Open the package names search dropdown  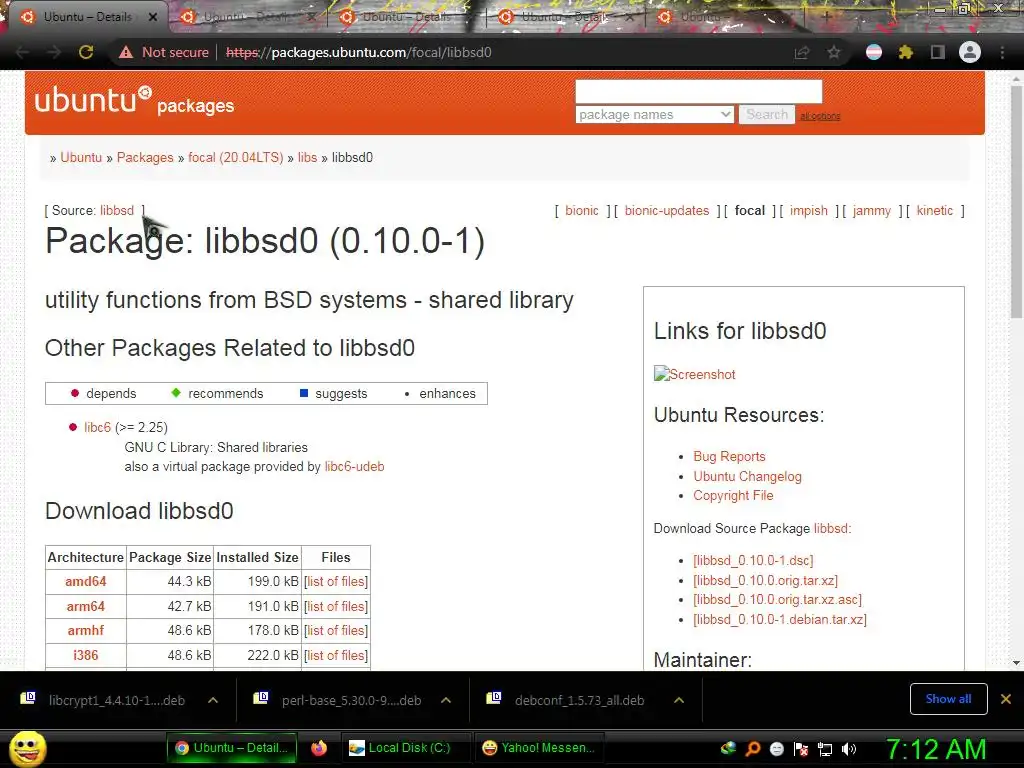[654, 114]
